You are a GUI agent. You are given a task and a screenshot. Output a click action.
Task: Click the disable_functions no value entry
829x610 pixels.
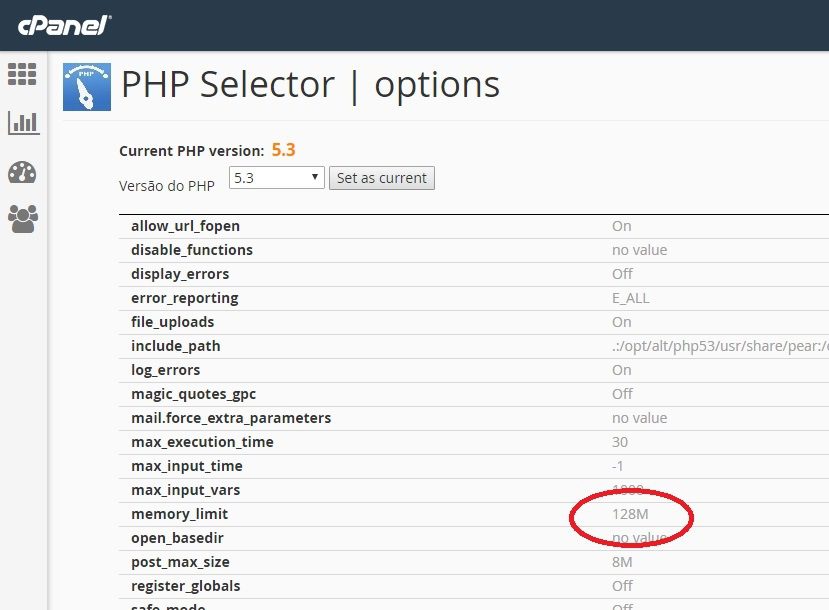(639, 250)
